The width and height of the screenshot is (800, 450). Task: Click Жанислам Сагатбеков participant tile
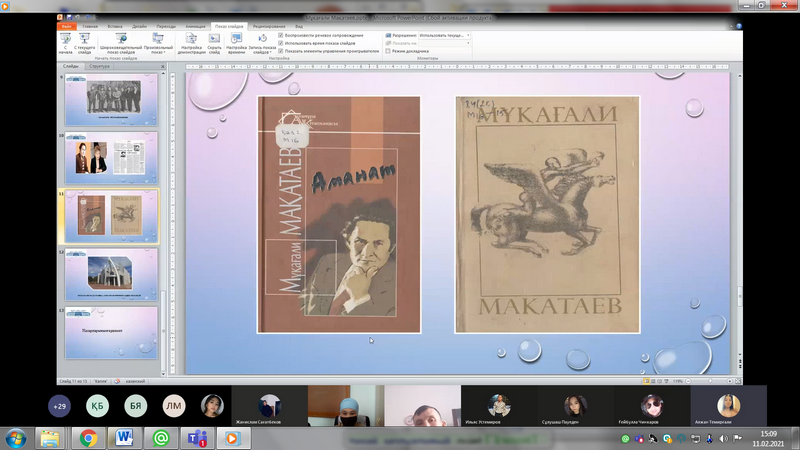[x=269, y=406]
